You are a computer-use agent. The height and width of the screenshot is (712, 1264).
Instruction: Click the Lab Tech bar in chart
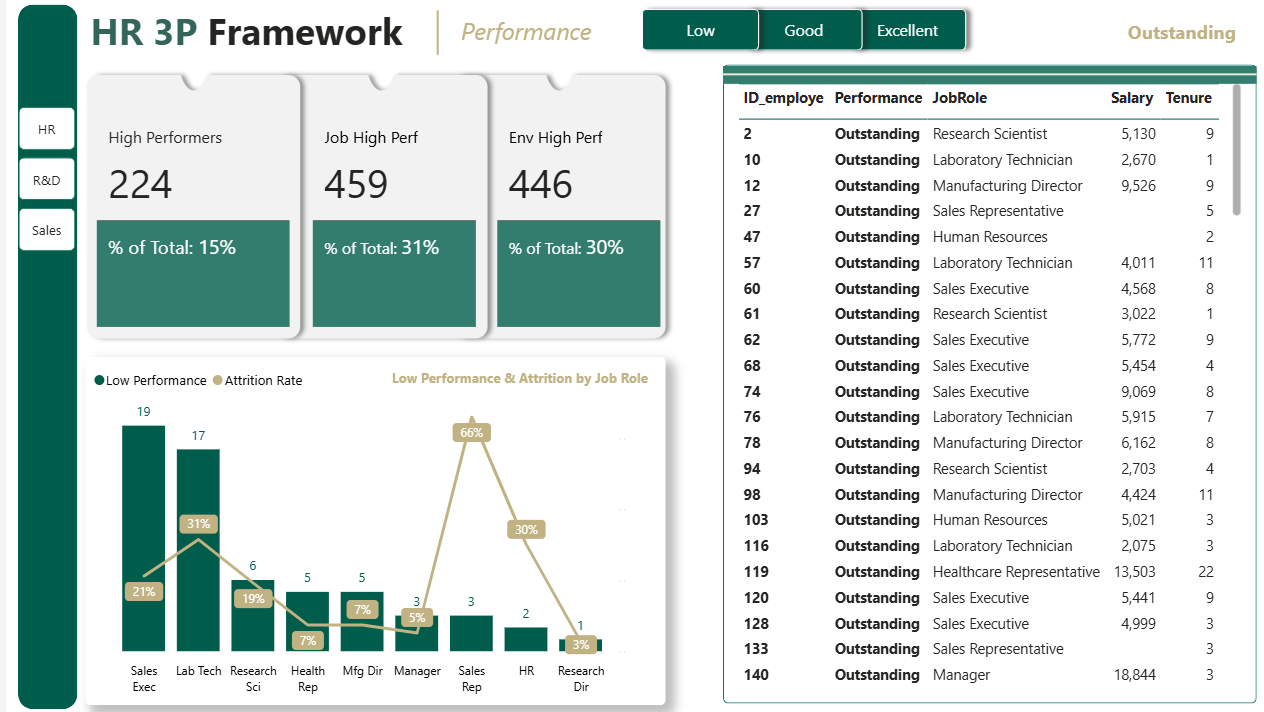click(x=198, y=550)
